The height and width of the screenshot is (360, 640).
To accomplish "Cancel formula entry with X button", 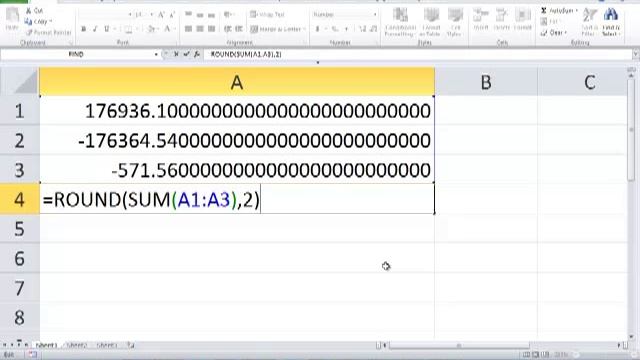I will pos(176,54).
